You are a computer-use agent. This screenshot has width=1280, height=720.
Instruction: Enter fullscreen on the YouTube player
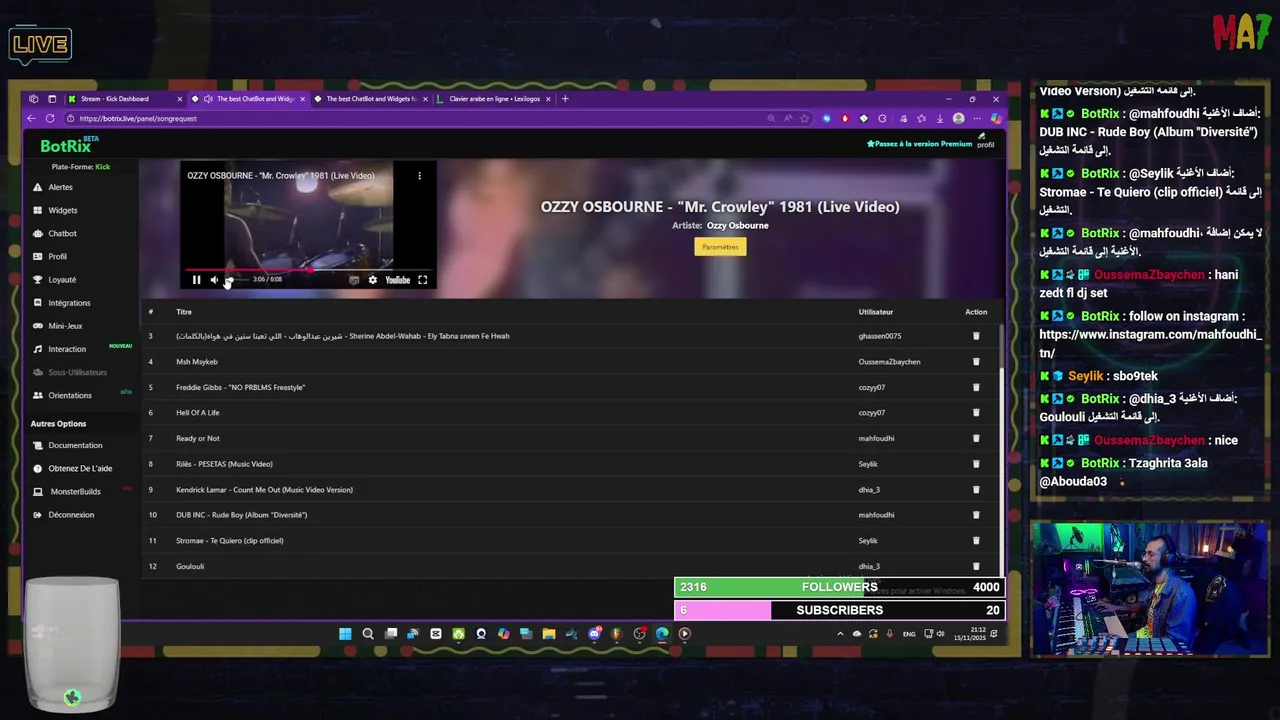pos(422,280)
